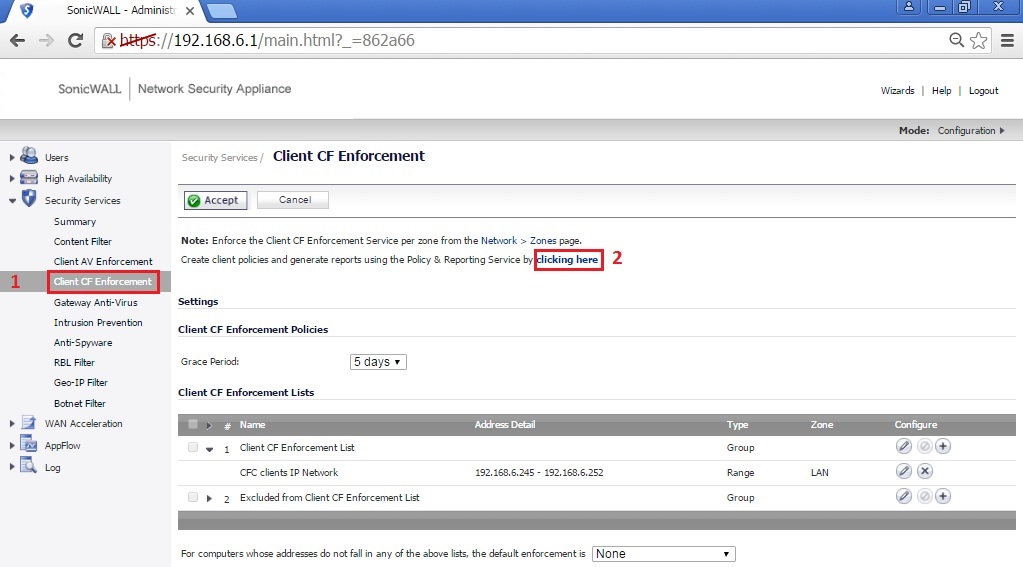Edit the CFC clients IP Network range
Viewport: 1023px width, 567px height.
click(903, 472)
